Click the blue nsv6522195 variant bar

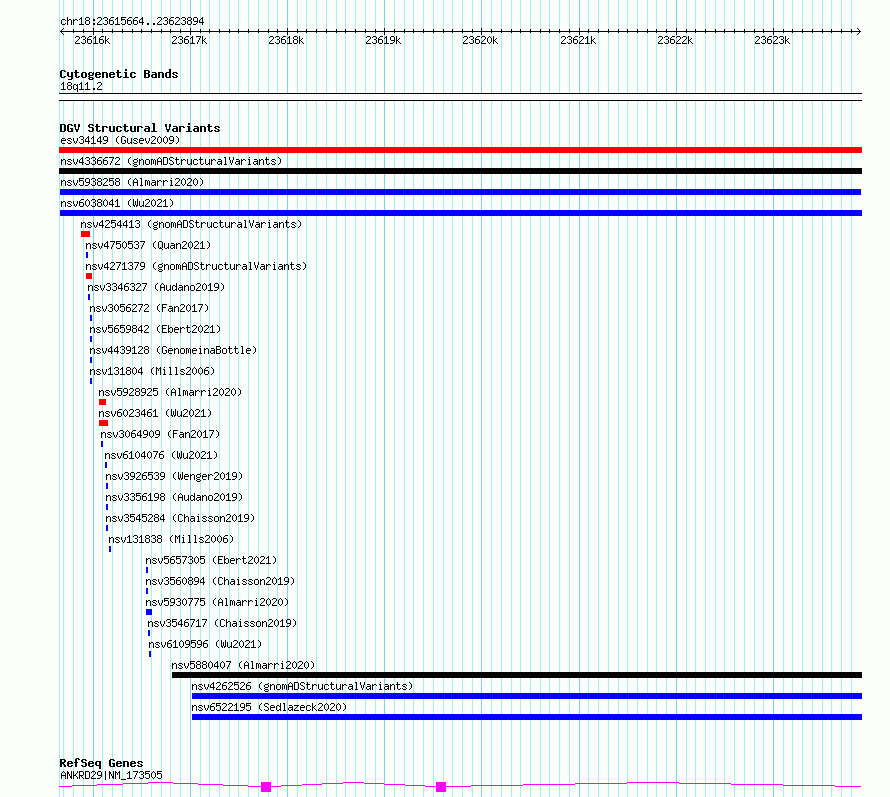[527, 717]
